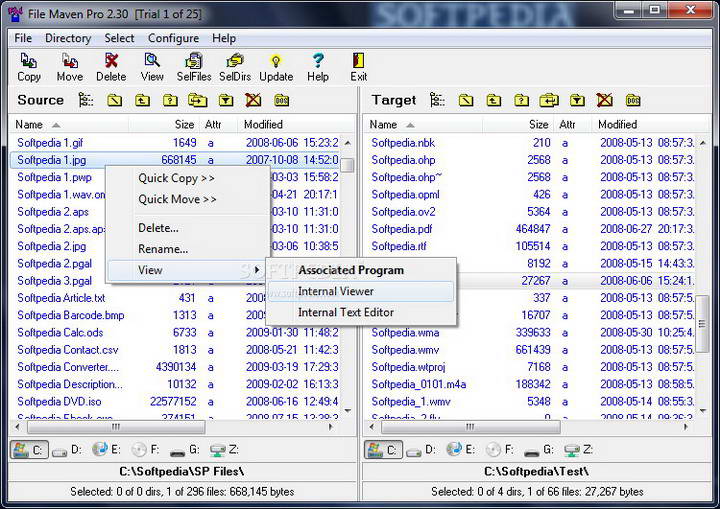Select file Softpedia.pdf in Target list
The height and width of the screenshot is (509, 720).
click(x=530, y=229)
